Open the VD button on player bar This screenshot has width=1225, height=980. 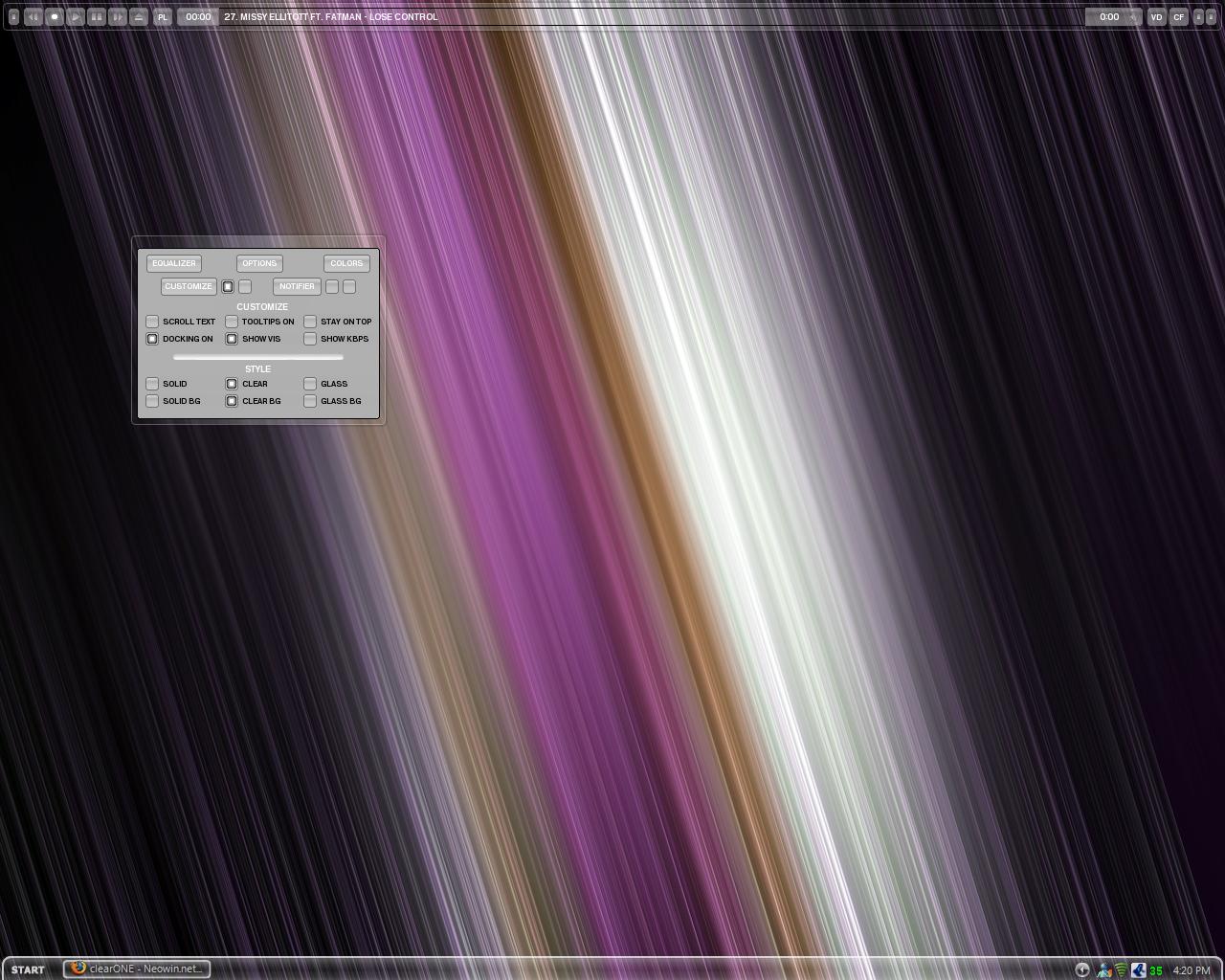[x=1157, y=16]
